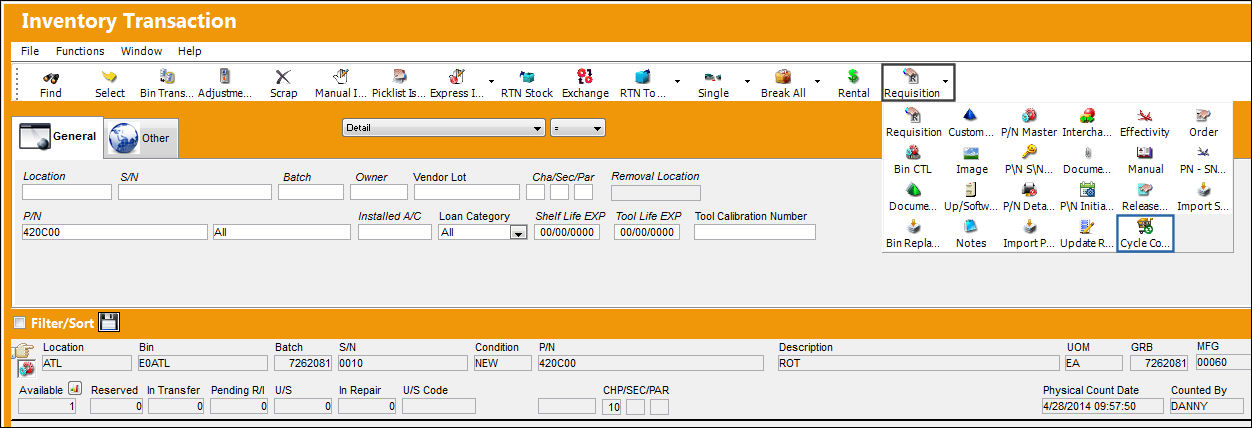
Task: Click the Scrap toolbar icon
Action: pyautogui.click(x=284, y=77)
